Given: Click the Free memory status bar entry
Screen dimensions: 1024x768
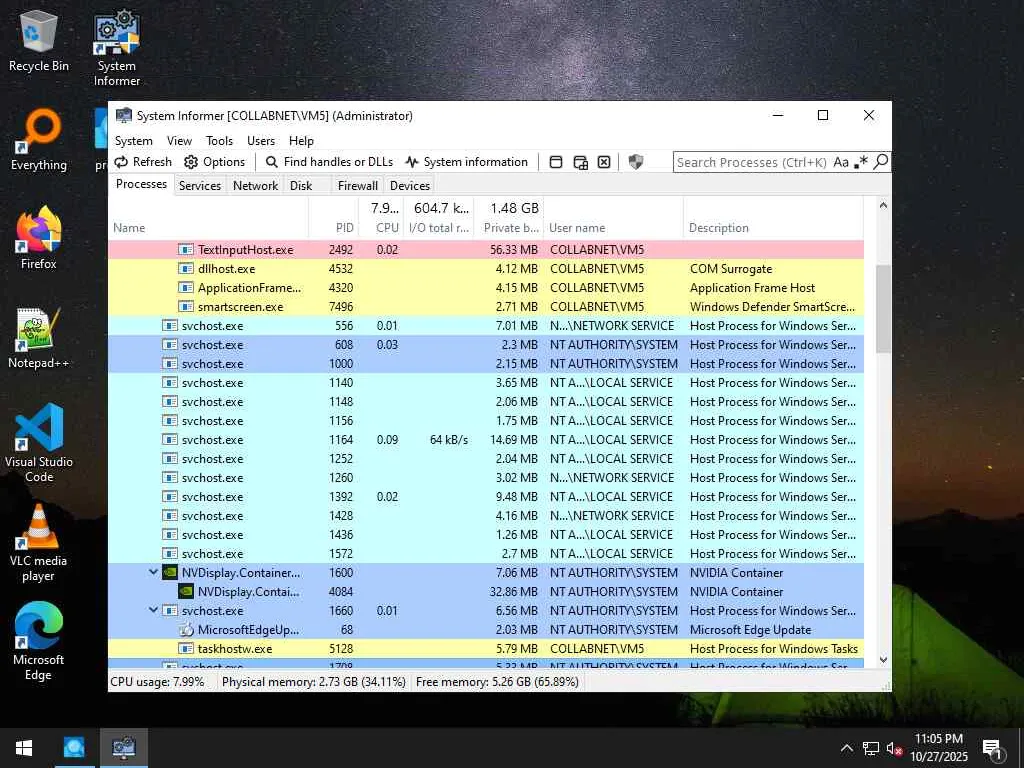Looking at the screenshot, I should pyautogui.click(x=497, y=682).
